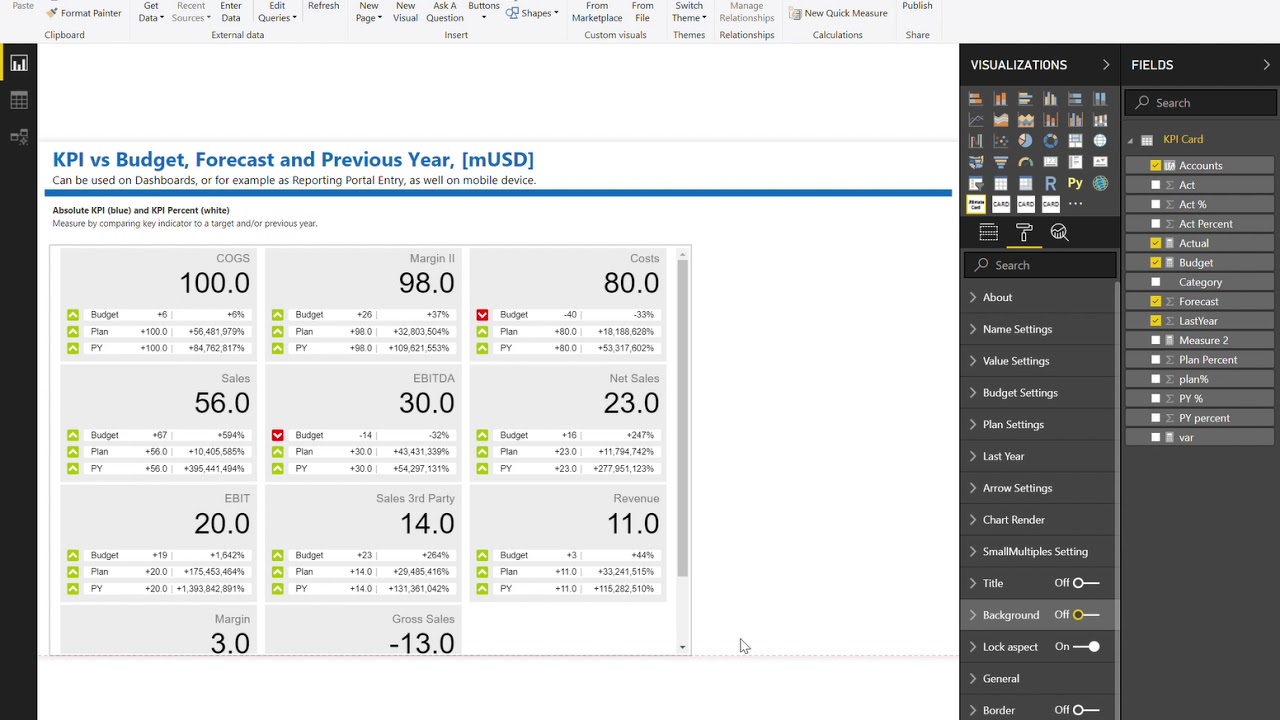The width and height of the screenshot is (1280, 720).
Task: Select the pie chart visualization icon
Action: point(1026,140)
